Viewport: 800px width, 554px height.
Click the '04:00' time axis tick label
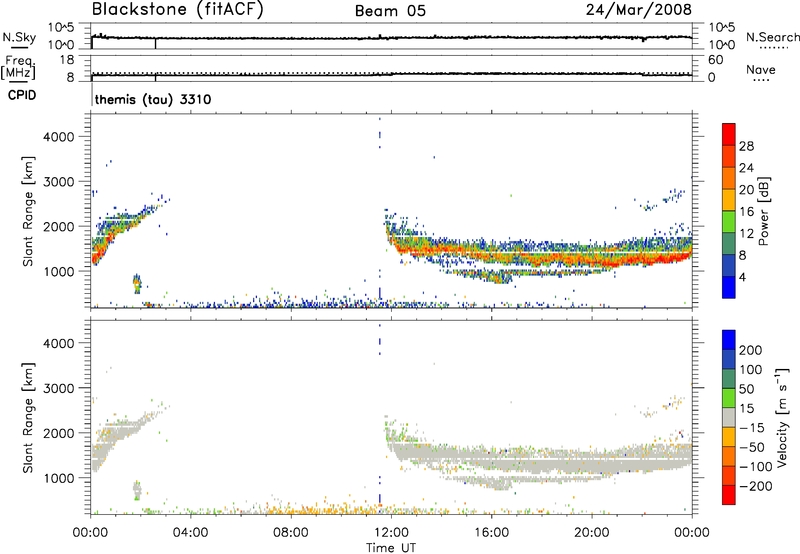[190, 533]
